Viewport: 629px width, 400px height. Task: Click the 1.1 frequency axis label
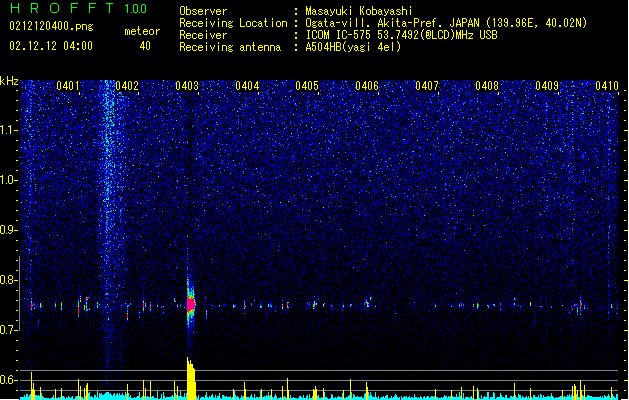pyautogui.click(x=9, y=130)
